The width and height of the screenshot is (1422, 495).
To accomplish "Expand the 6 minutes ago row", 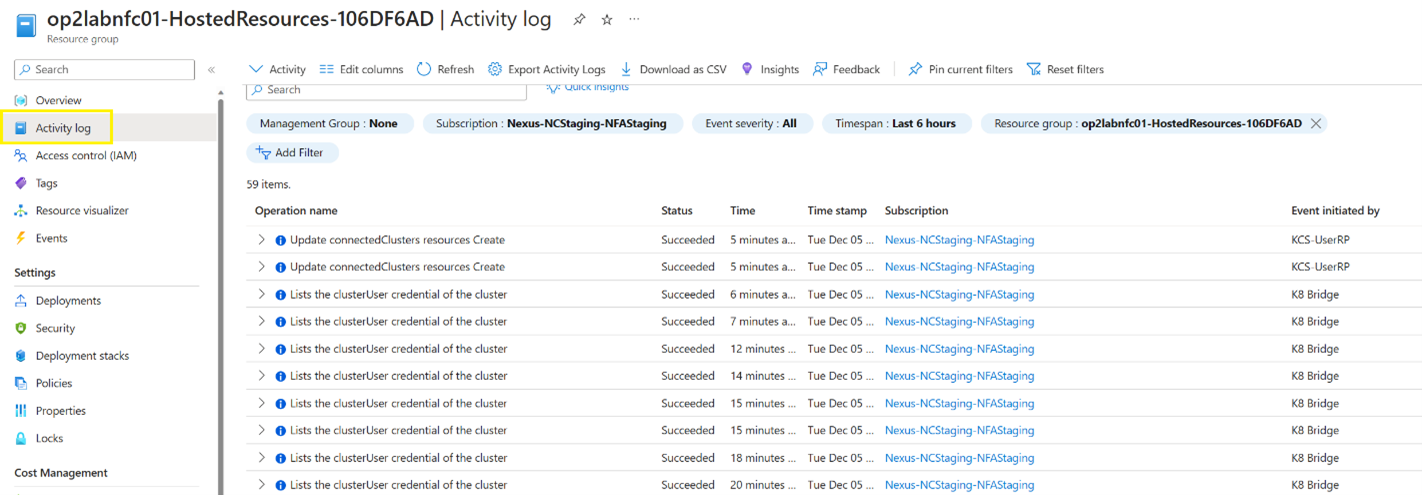I will click(x=261, y=294).
